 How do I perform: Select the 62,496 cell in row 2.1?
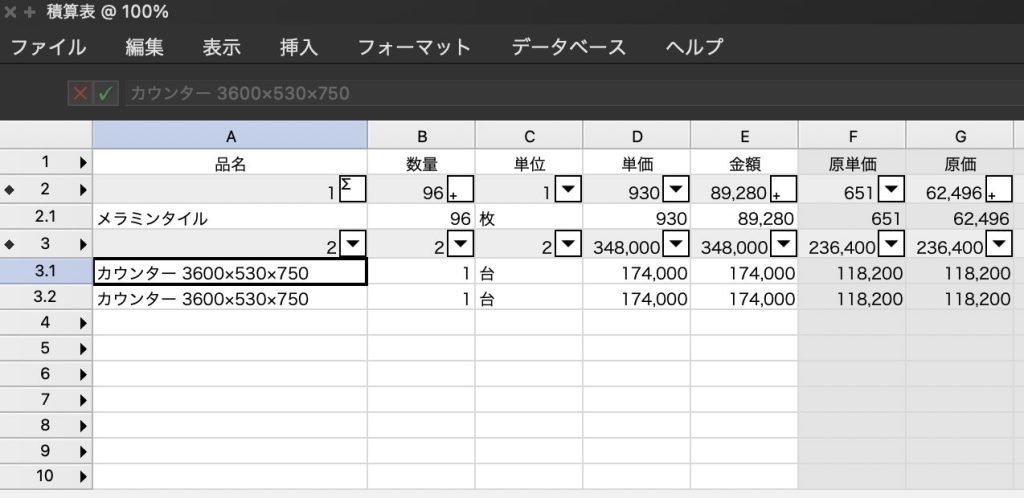tap(960, 217)
